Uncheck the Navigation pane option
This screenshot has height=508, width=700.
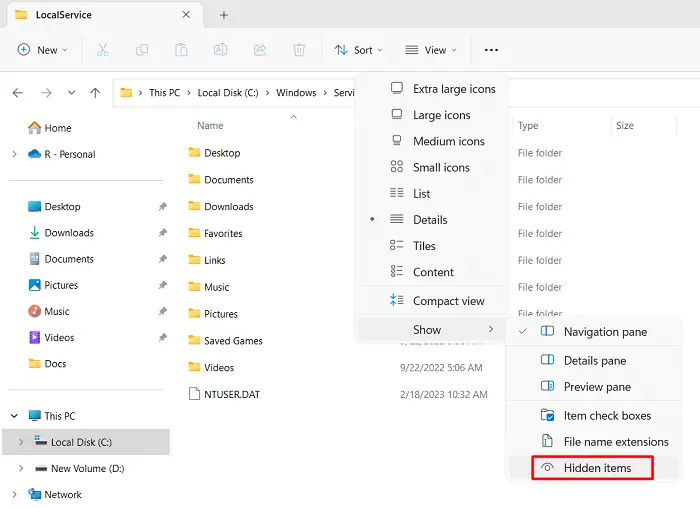[x=593, y=332]
